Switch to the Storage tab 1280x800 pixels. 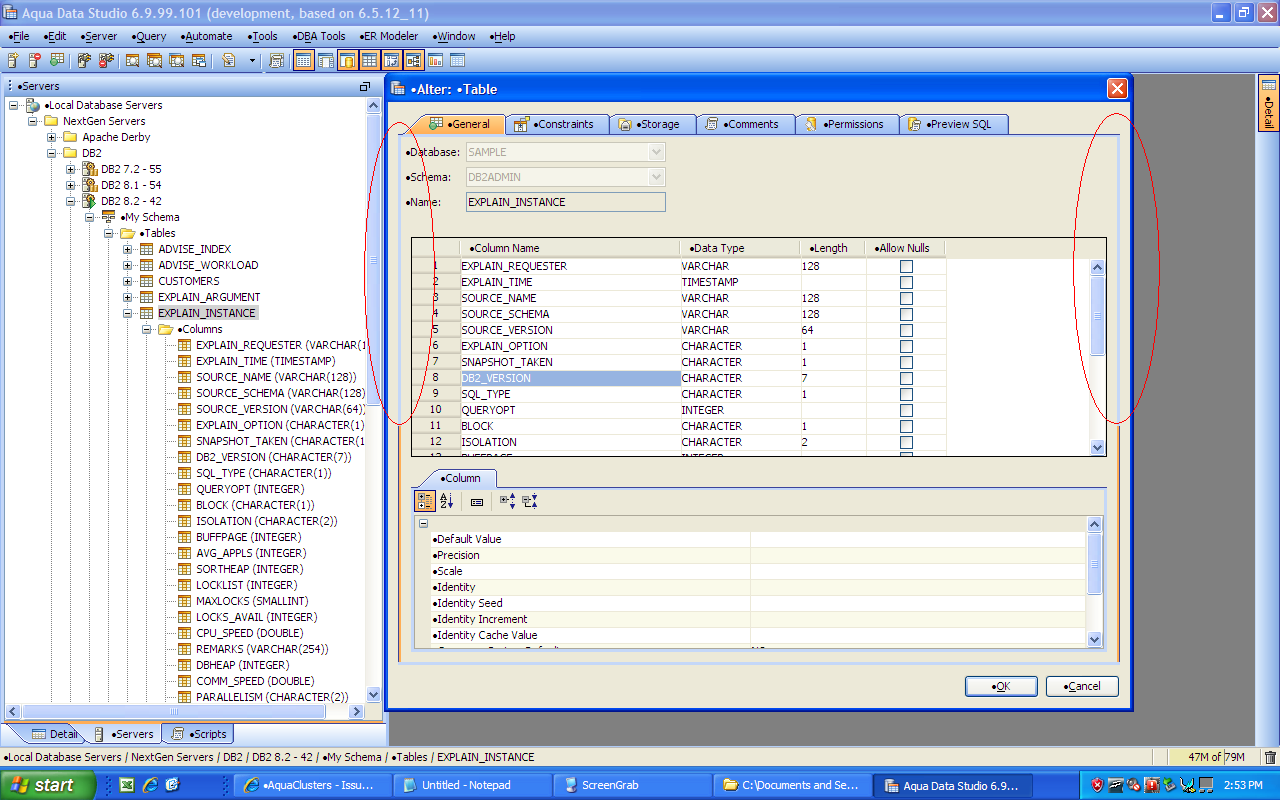(652, 124)
